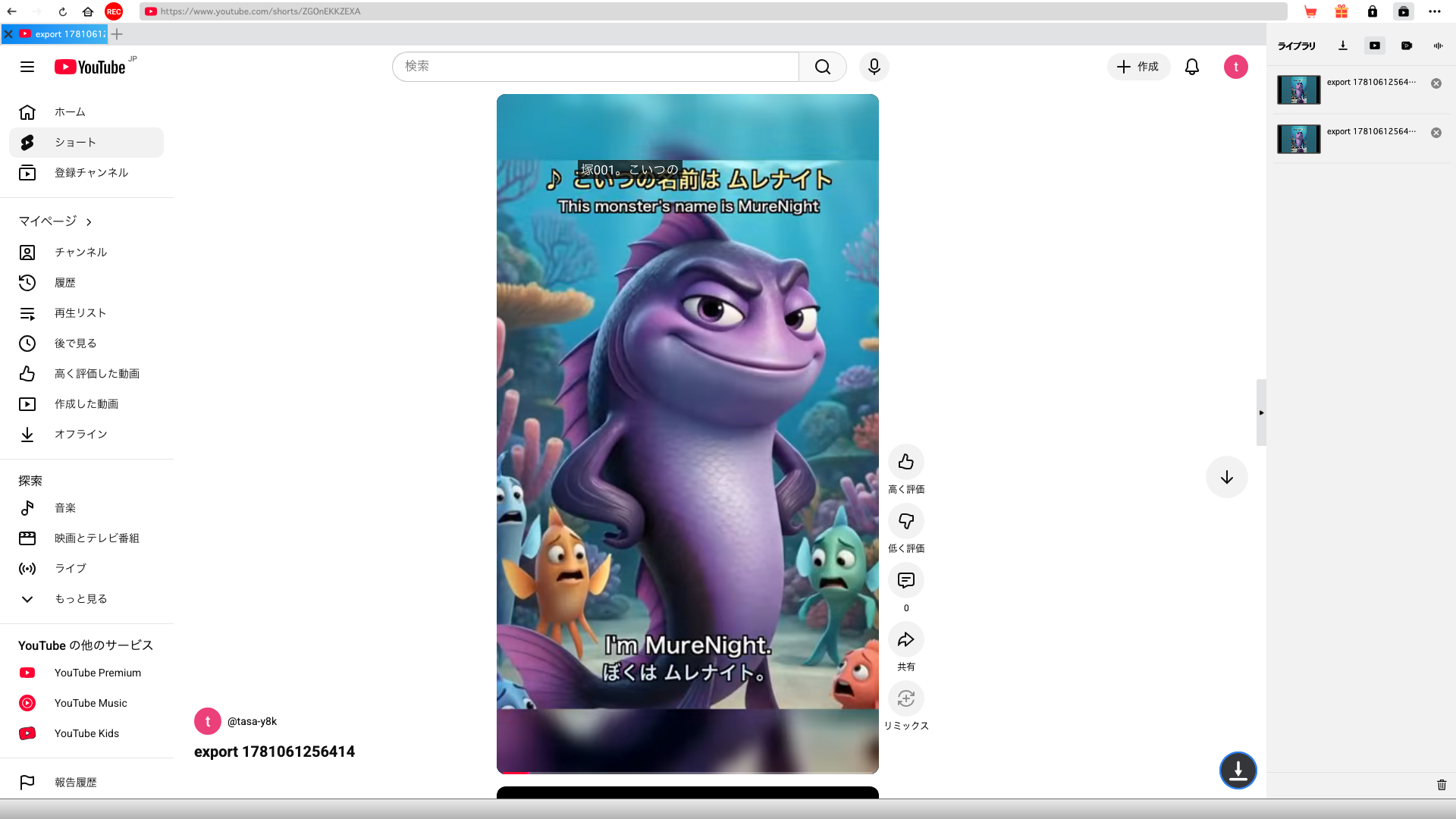Open 履歴 history
1456x819 pixels.
[x=86, y=283]
